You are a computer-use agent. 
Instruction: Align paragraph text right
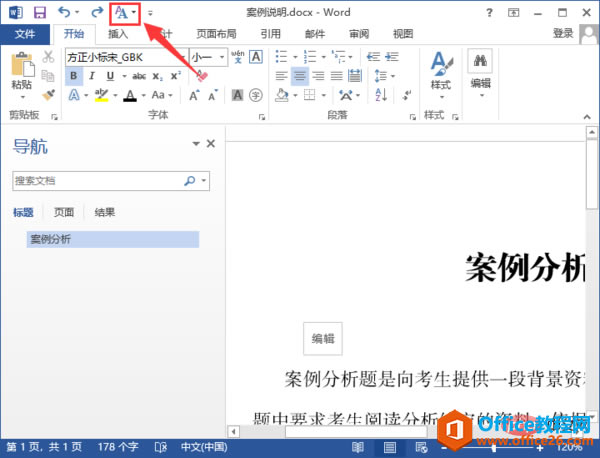coord(318,76)
